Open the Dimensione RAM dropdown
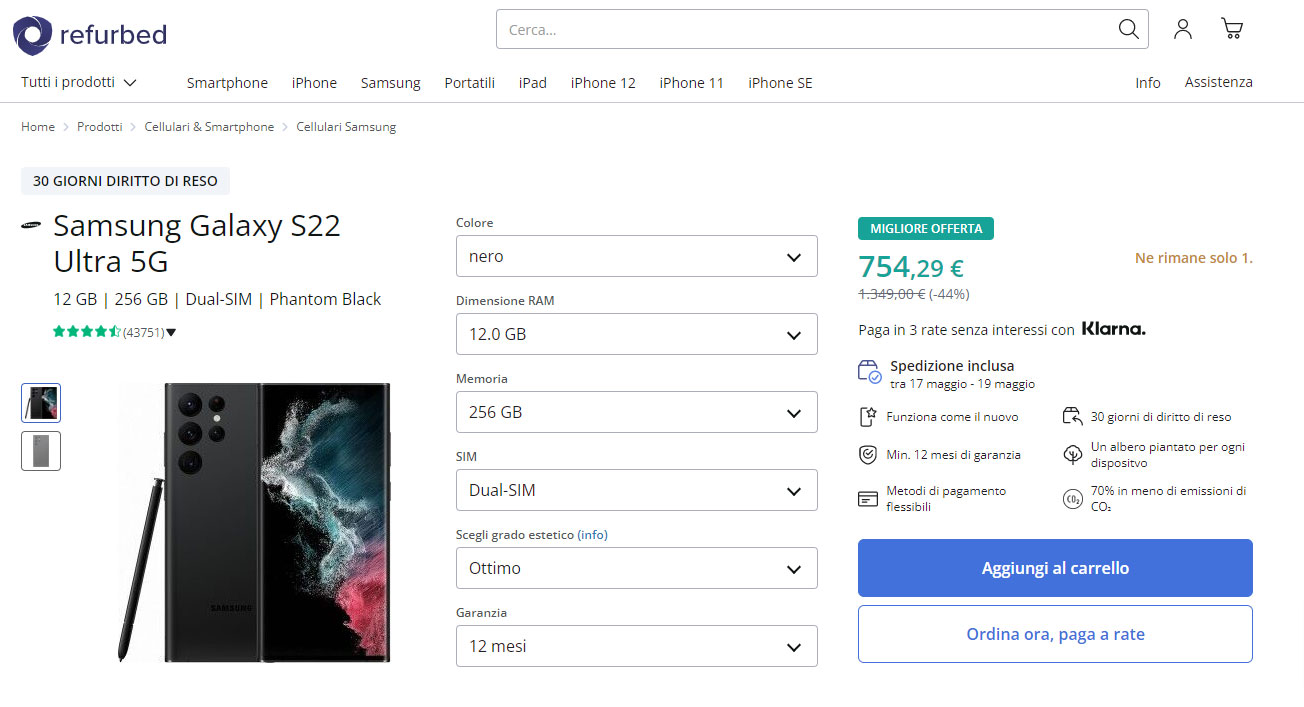Viewport: 1304px width, 707px height. (636, 334)
